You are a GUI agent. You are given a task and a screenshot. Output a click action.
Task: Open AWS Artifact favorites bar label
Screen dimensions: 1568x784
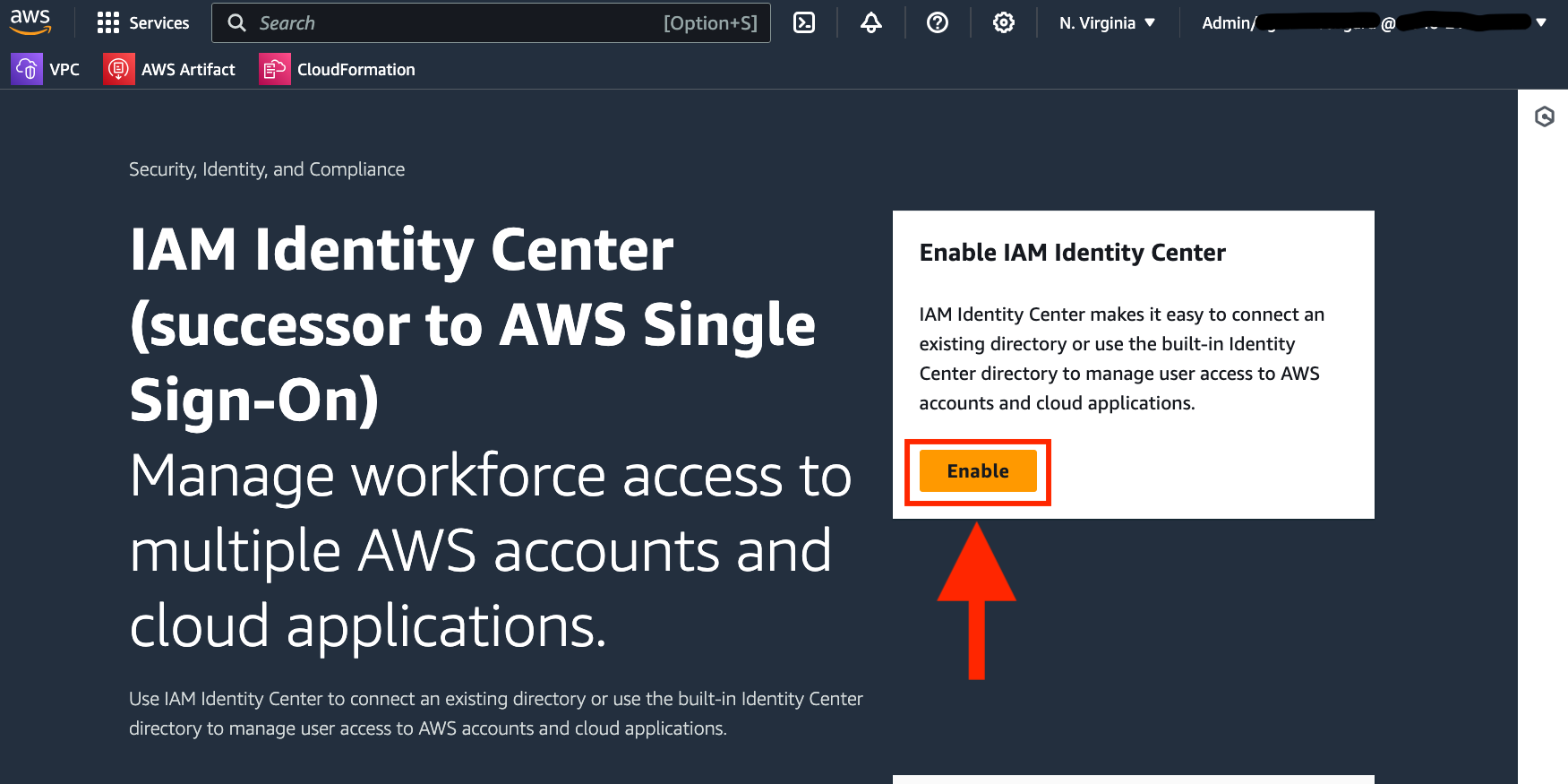tap(188, 70)
